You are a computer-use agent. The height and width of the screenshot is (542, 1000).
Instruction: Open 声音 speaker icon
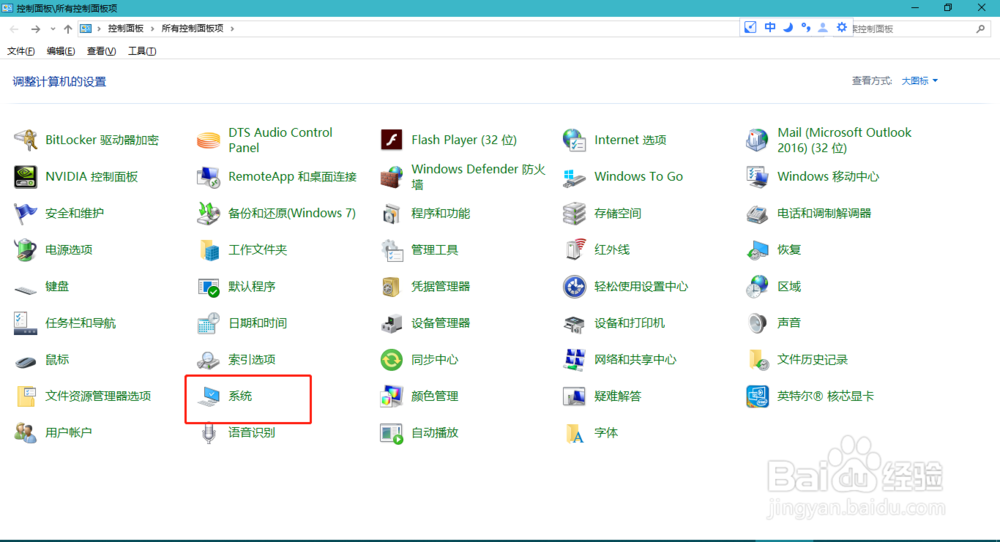point(757,323)
